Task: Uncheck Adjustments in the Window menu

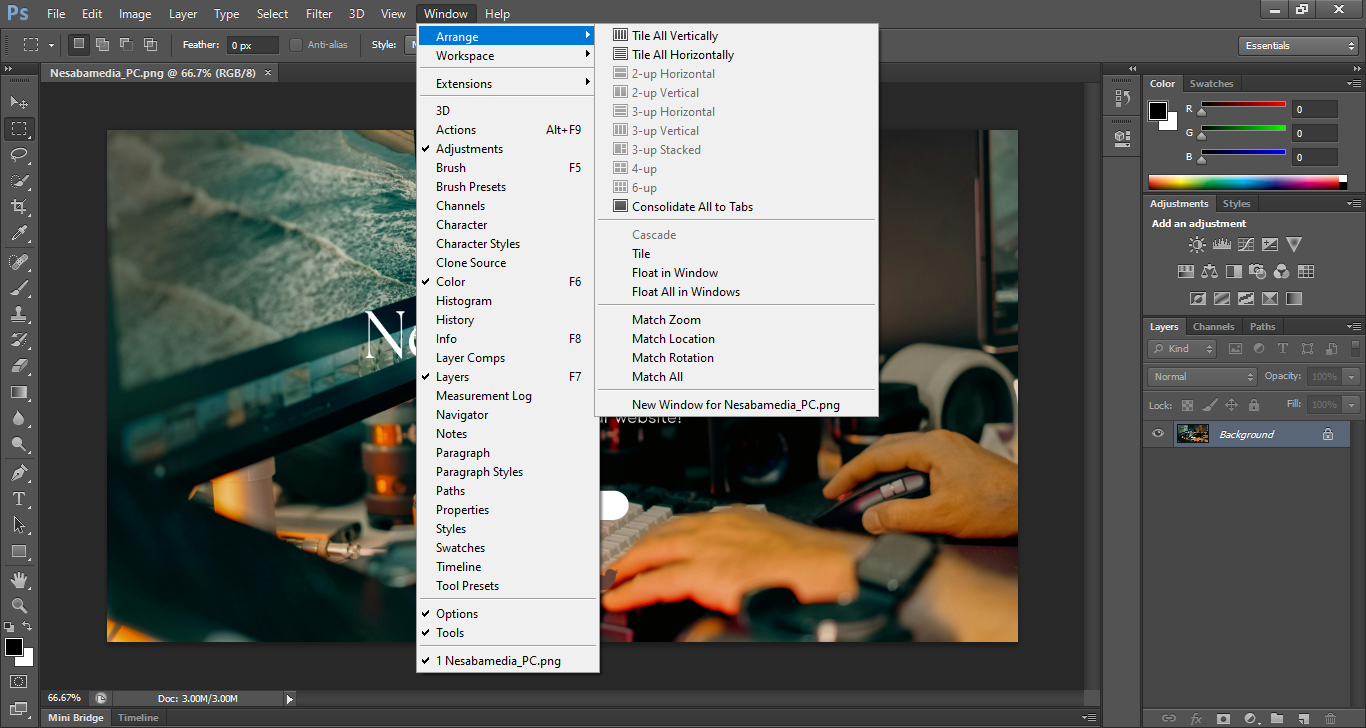Action: pyautogui.click(x=469, y=149)
